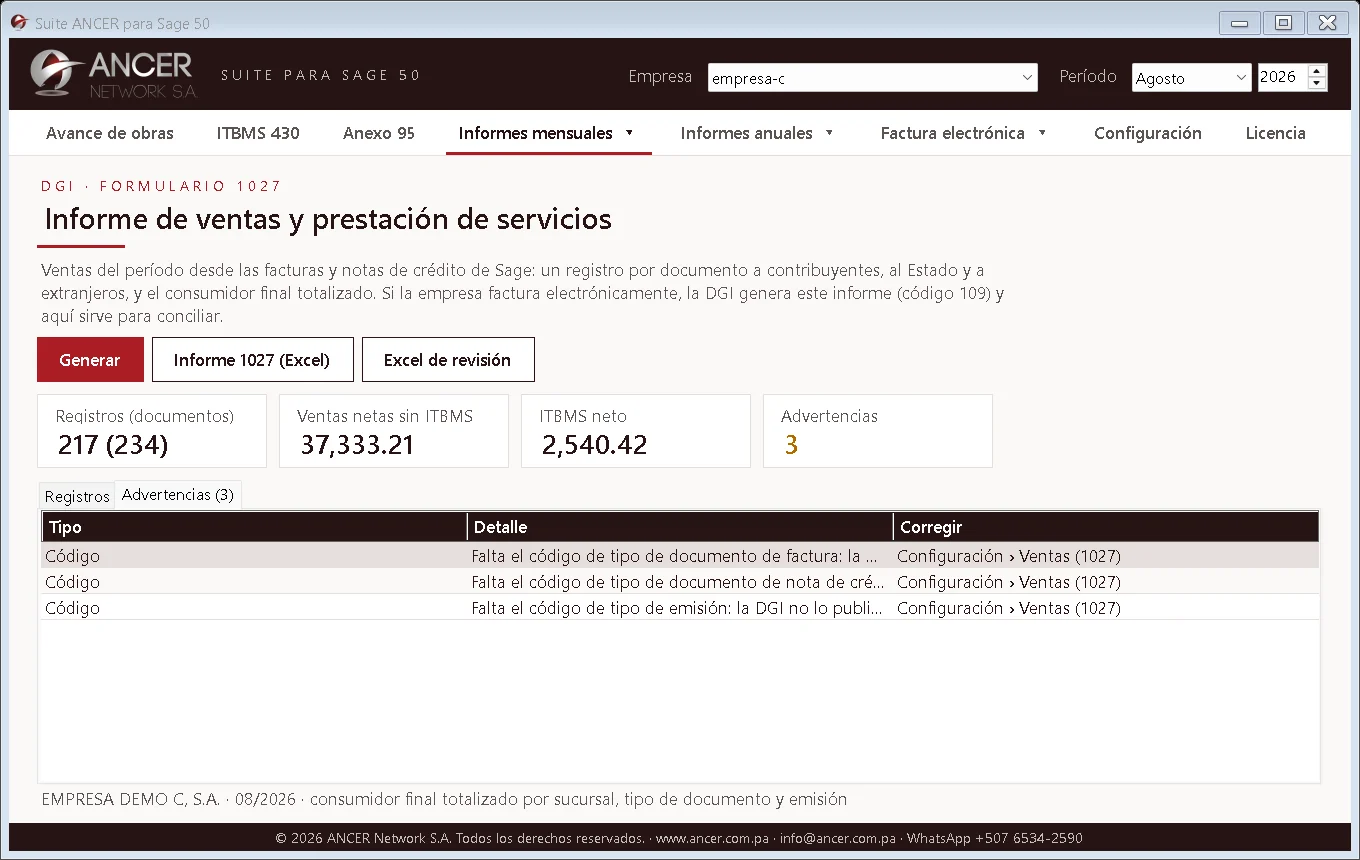The width and height of the screenshot is (1360, 860).
Task: Click the Excel de revisión button
Action: (448, 360)
